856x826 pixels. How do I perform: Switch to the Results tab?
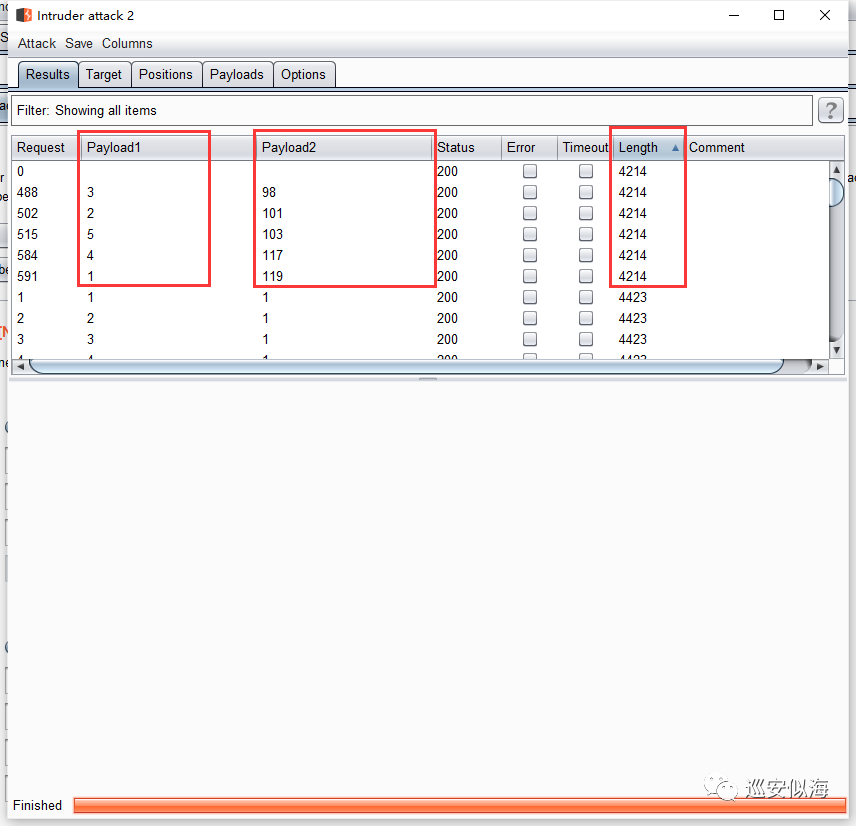(x=47, y=74)
